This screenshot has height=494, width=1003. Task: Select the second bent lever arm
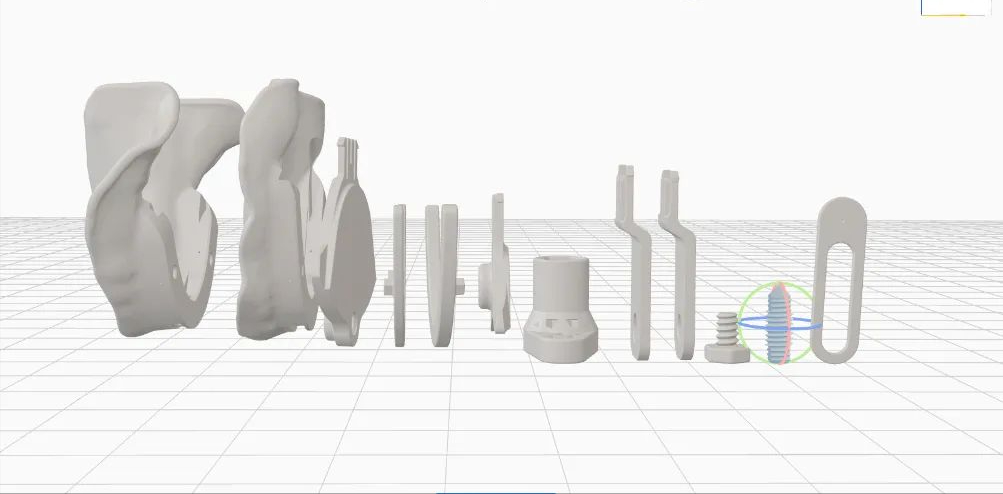pyautogui.click(x=683, y=270)
